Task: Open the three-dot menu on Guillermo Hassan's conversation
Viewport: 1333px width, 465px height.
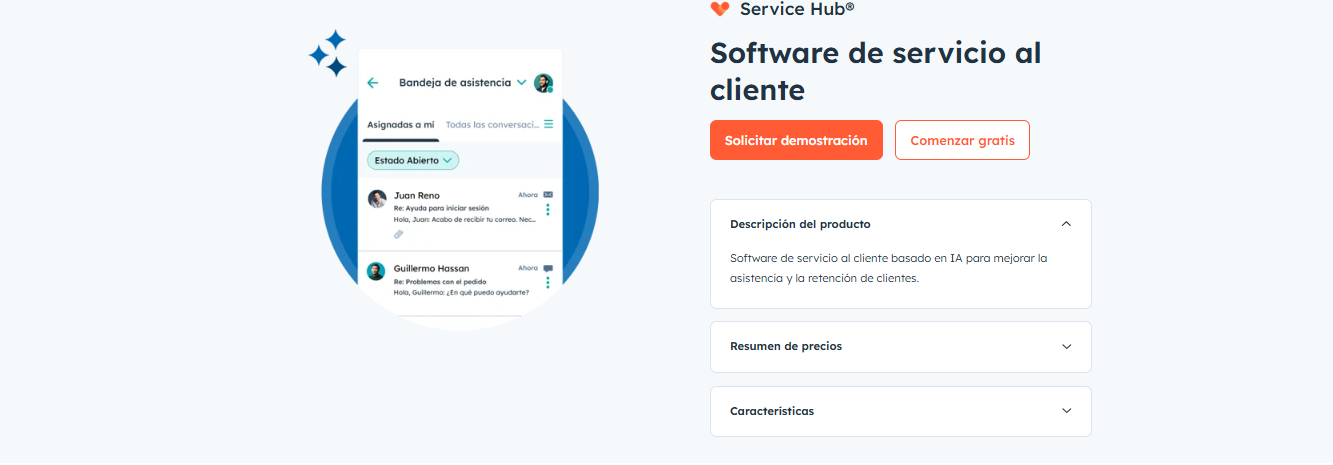Action: (x=548, y=283)
